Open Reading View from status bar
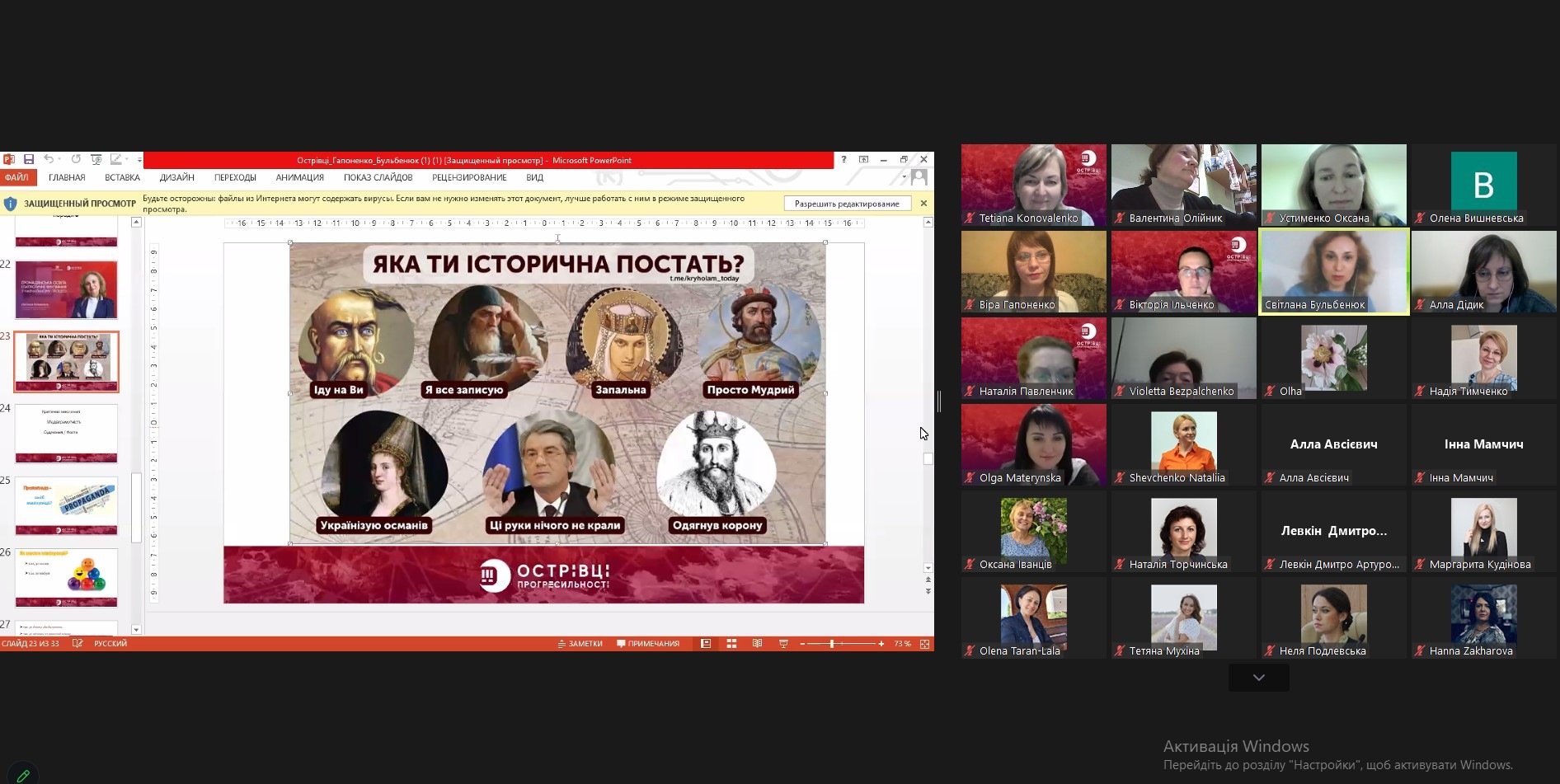The width and height of the screenshot is (1560, 784). (757, 644)
